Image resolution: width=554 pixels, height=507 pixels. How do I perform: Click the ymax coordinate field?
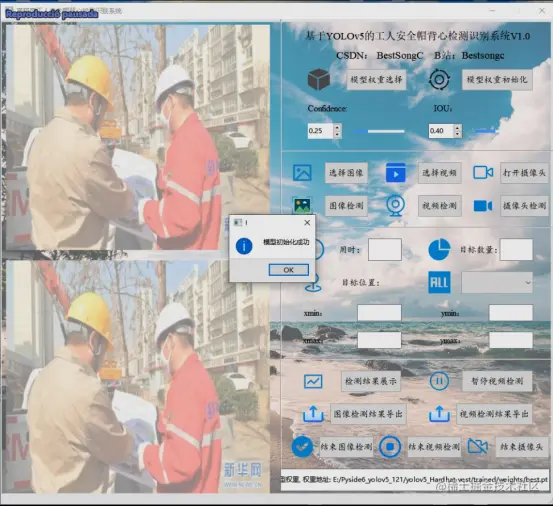click(x=511, y=340)
